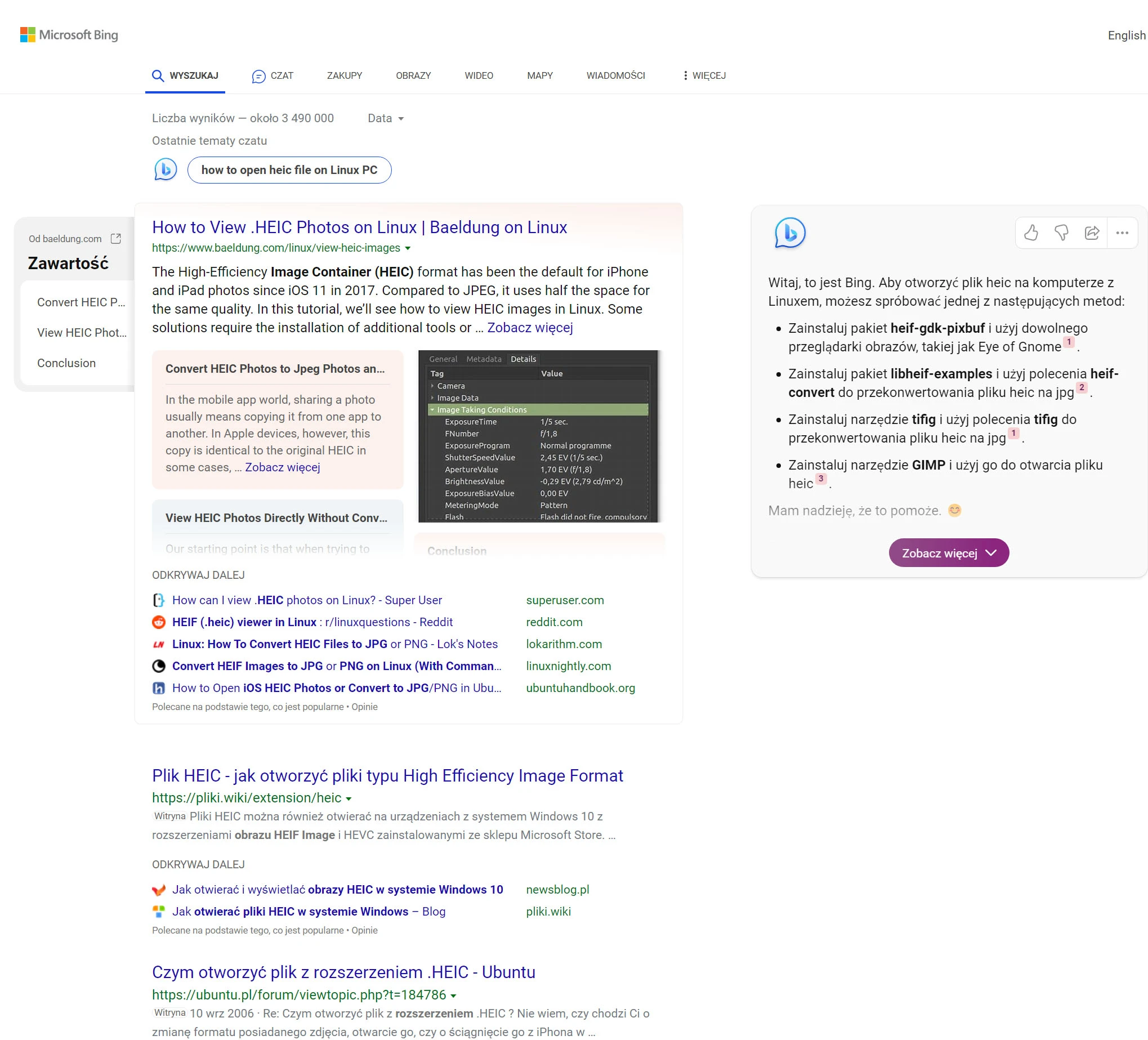Click the Reddit favicon in results
This screenshot has height=1040, width=1148.
159,622
